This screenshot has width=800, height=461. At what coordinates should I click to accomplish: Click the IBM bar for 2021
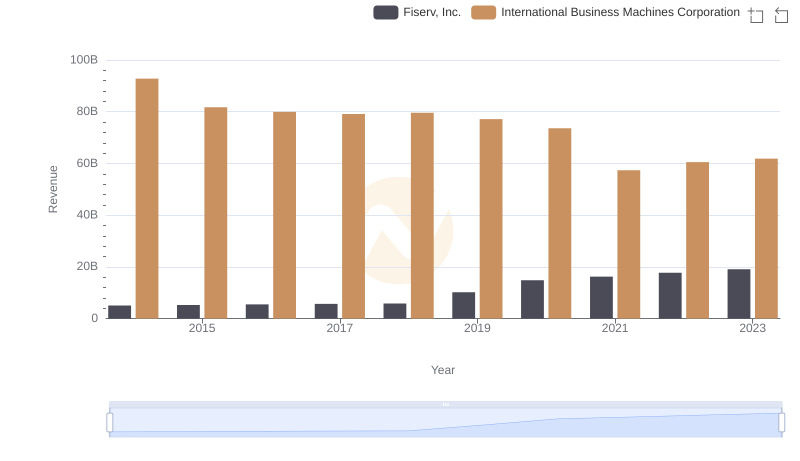click(x=629, y=244)
